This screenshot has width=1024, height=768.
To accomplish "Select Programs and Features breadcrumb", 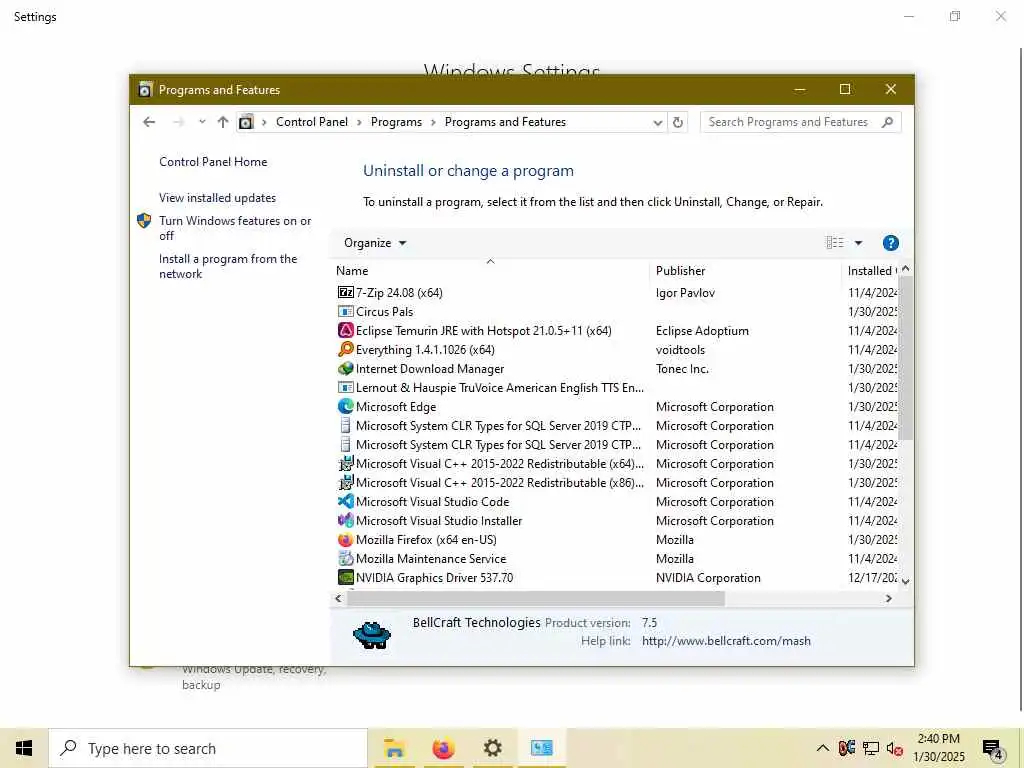I will coord(505,122).
